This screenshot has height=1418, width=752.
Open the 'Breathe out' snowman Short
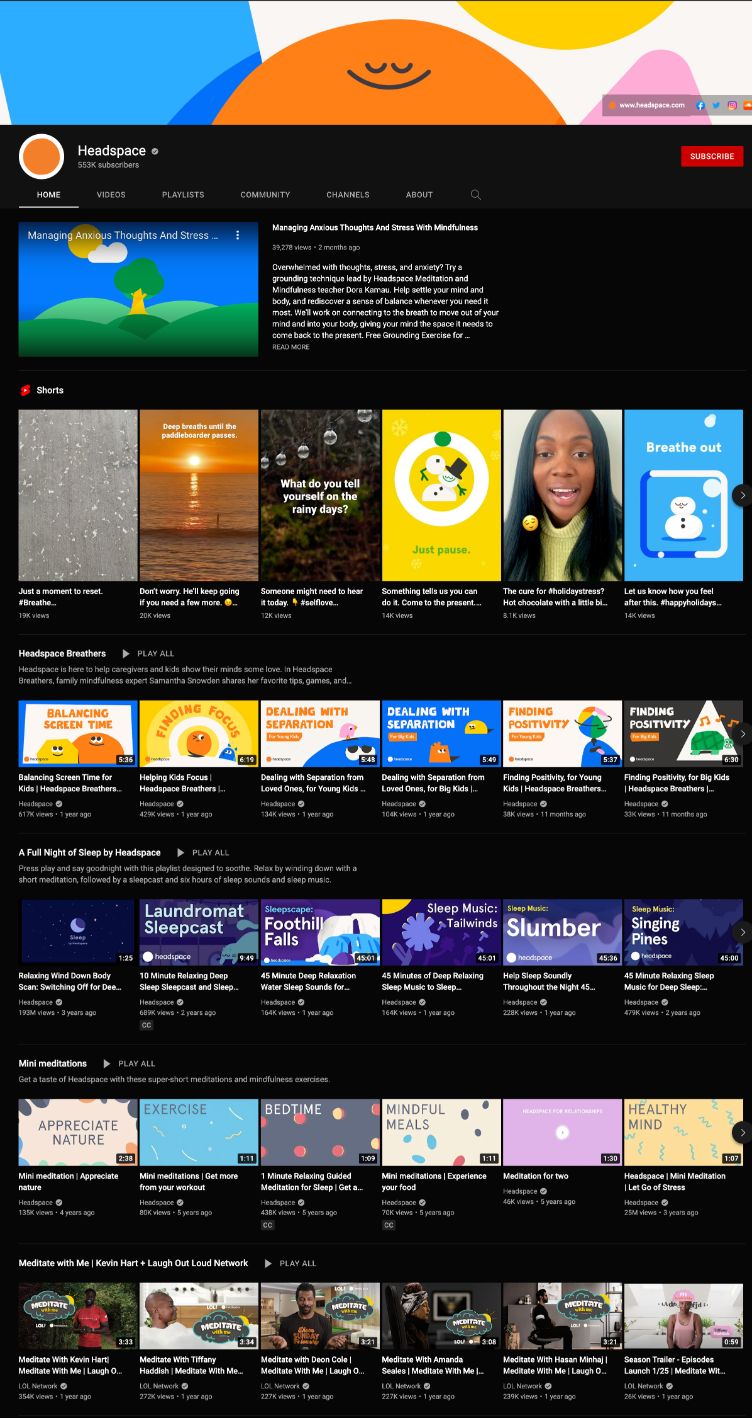coord(683,495)
